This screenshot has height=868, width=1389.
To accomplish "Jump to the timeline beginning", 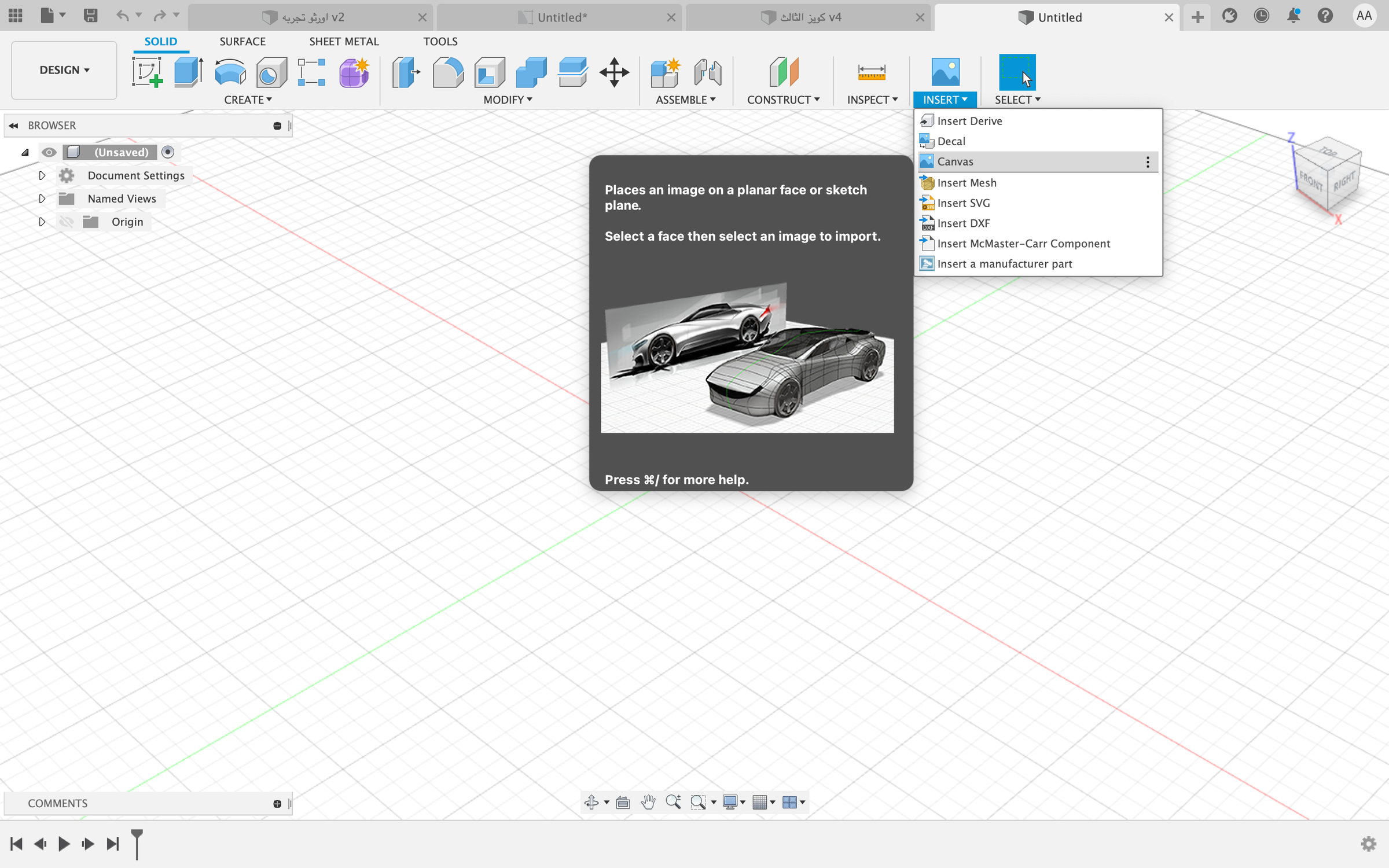I will pyautogui.click(x=16, y=844).
